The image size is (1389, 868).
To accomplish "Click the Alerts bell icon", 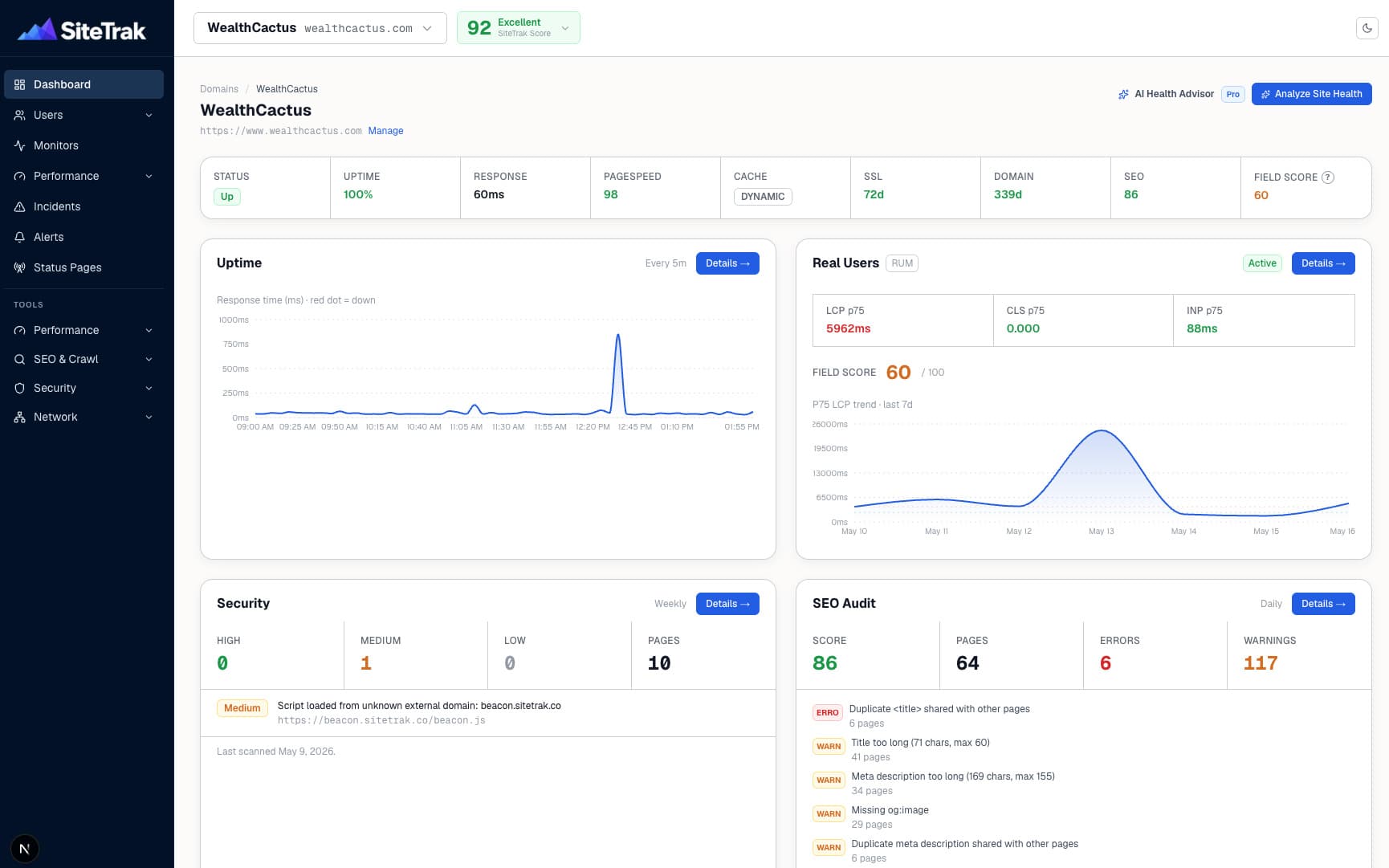I will [20, 237].
